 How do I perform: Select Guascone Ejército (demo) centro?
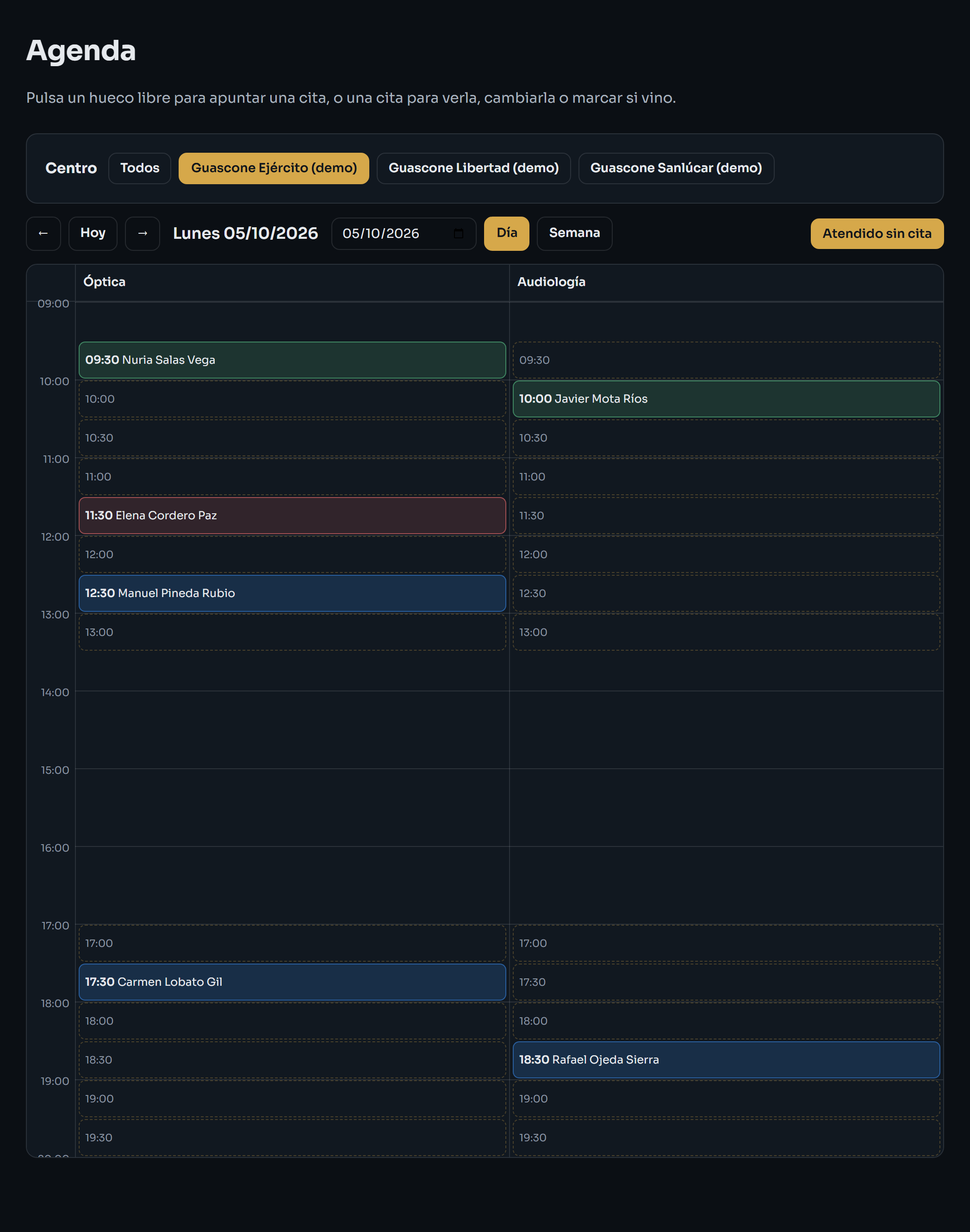(274, 168)
